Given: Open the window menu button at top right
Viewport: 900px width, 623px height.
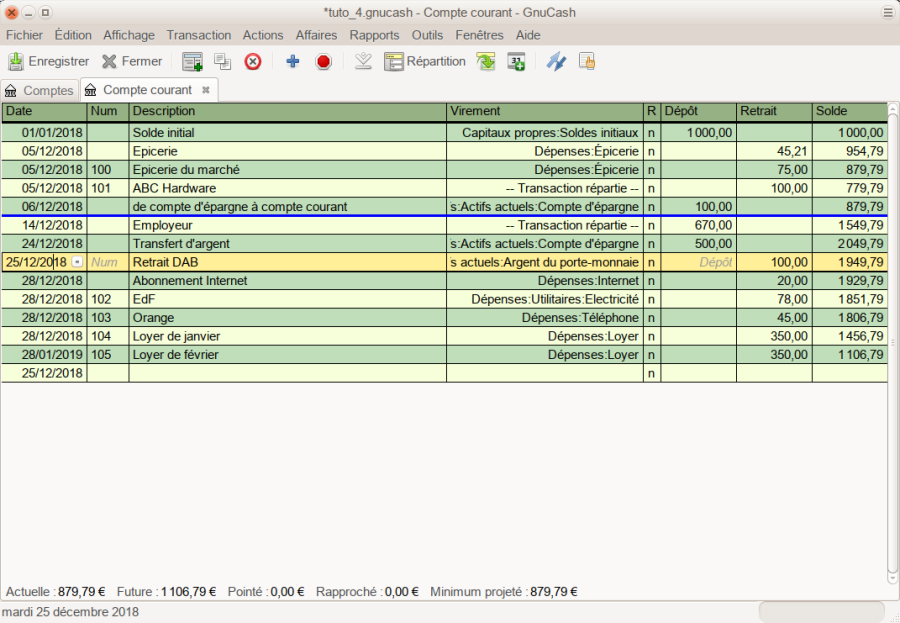Looking at the screenshot, I should pos(887,12).
